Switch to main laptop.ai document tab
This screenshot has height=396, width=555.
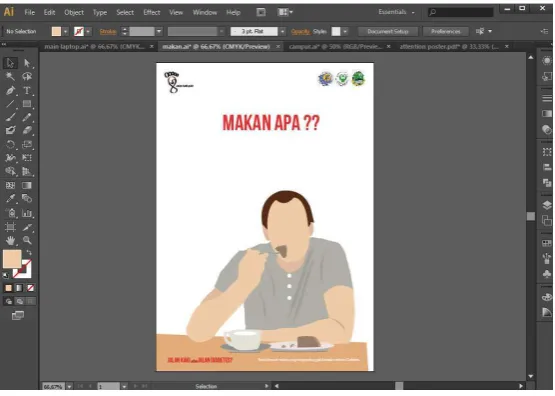(95, 46)
